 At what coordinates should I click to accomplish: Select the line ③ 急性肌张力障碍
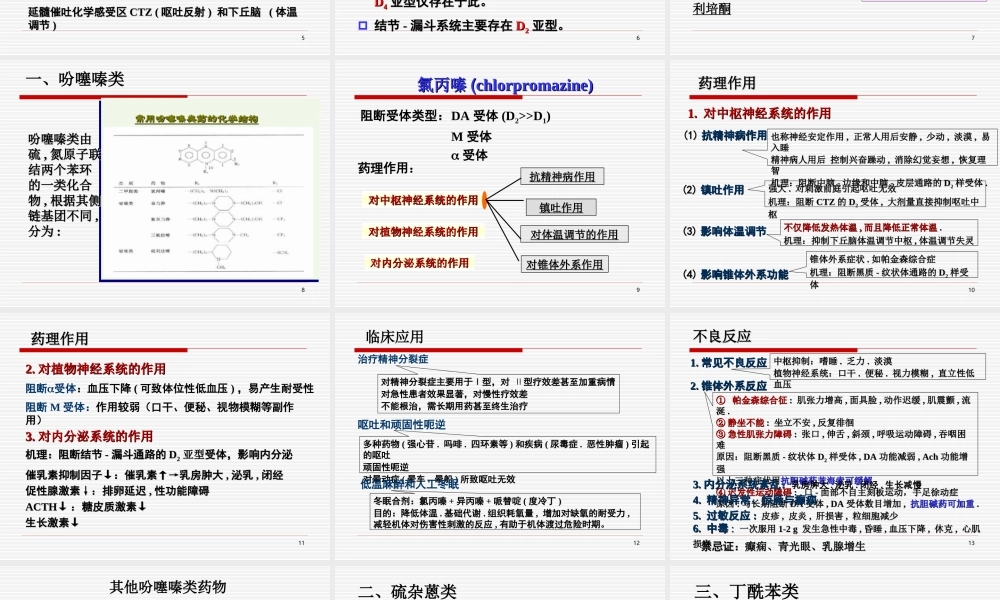coord(842,439)
